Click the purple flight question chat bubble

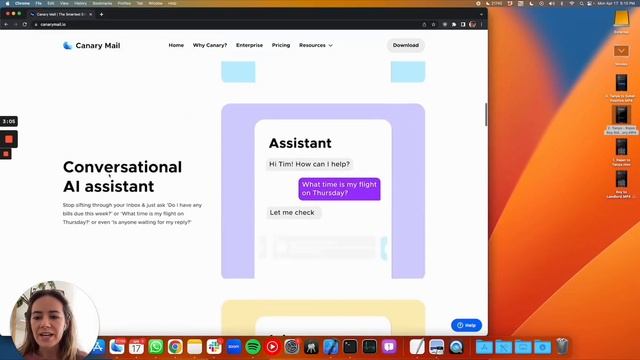tap(339, 189)
